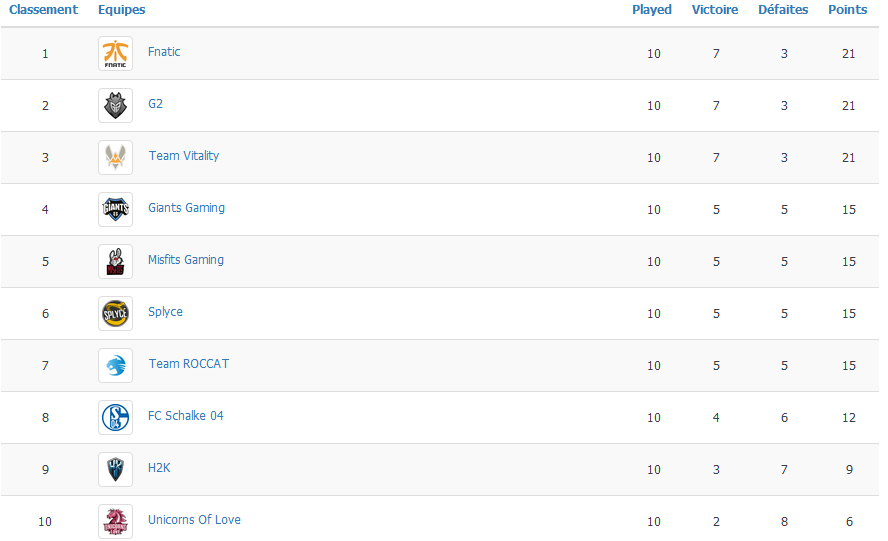Click the Points column header
The width and height of the screenshot is (888, 541).
tap(848, 10)
